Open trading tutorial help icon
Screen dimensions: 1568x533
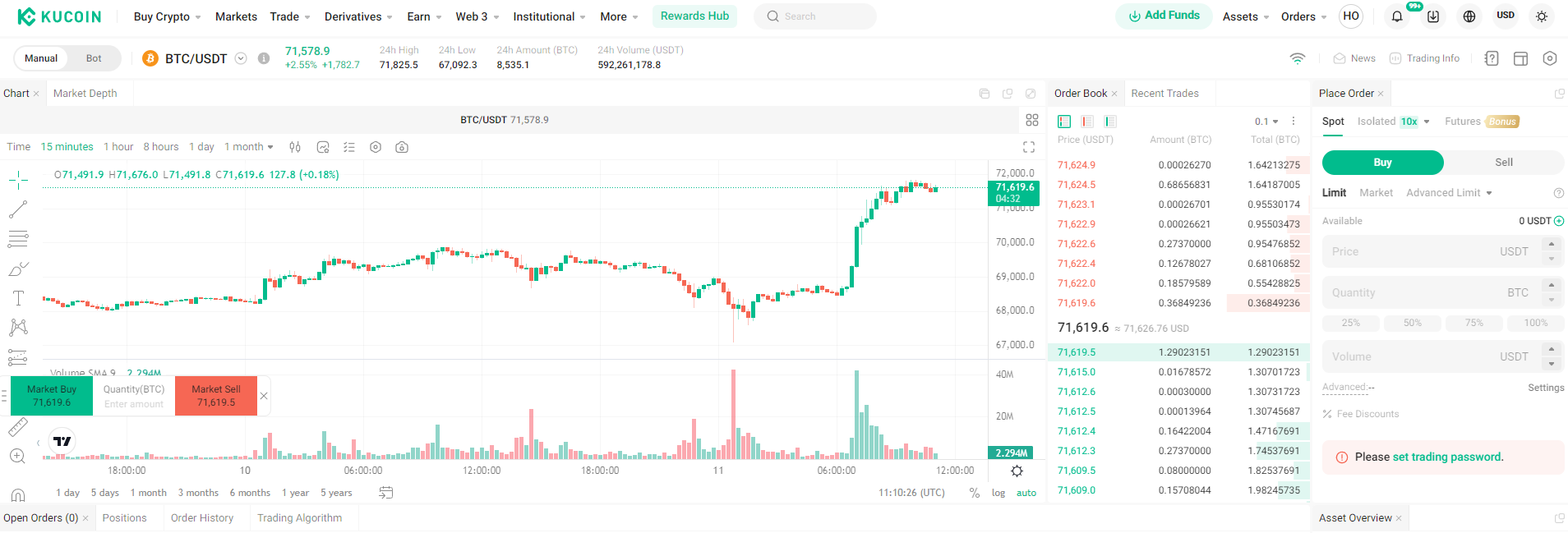coord(1492,58)
